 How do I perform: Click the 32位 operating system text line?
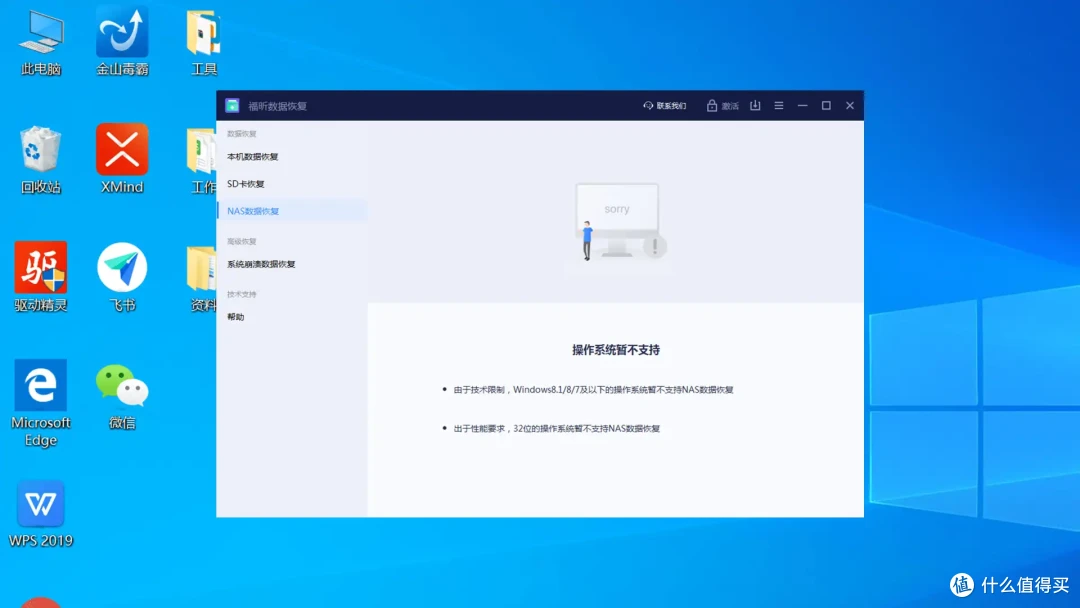click(557, 428)
